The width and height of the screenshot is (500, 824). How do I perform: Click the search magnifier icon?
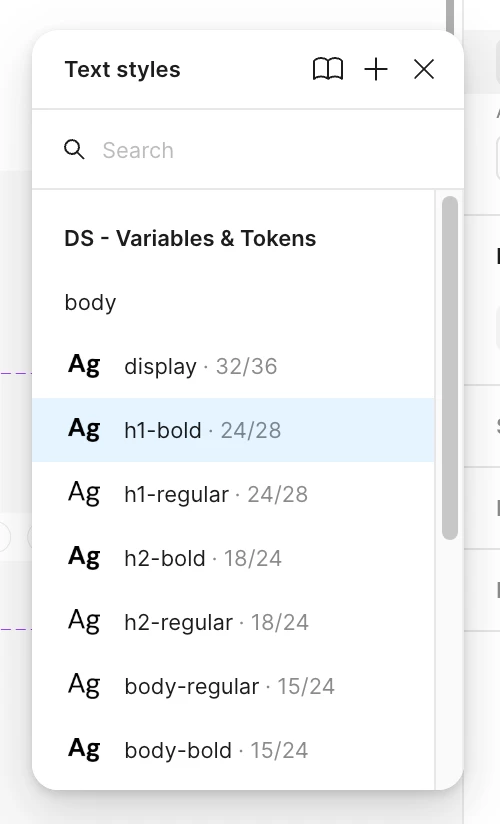tap(74, 150)
